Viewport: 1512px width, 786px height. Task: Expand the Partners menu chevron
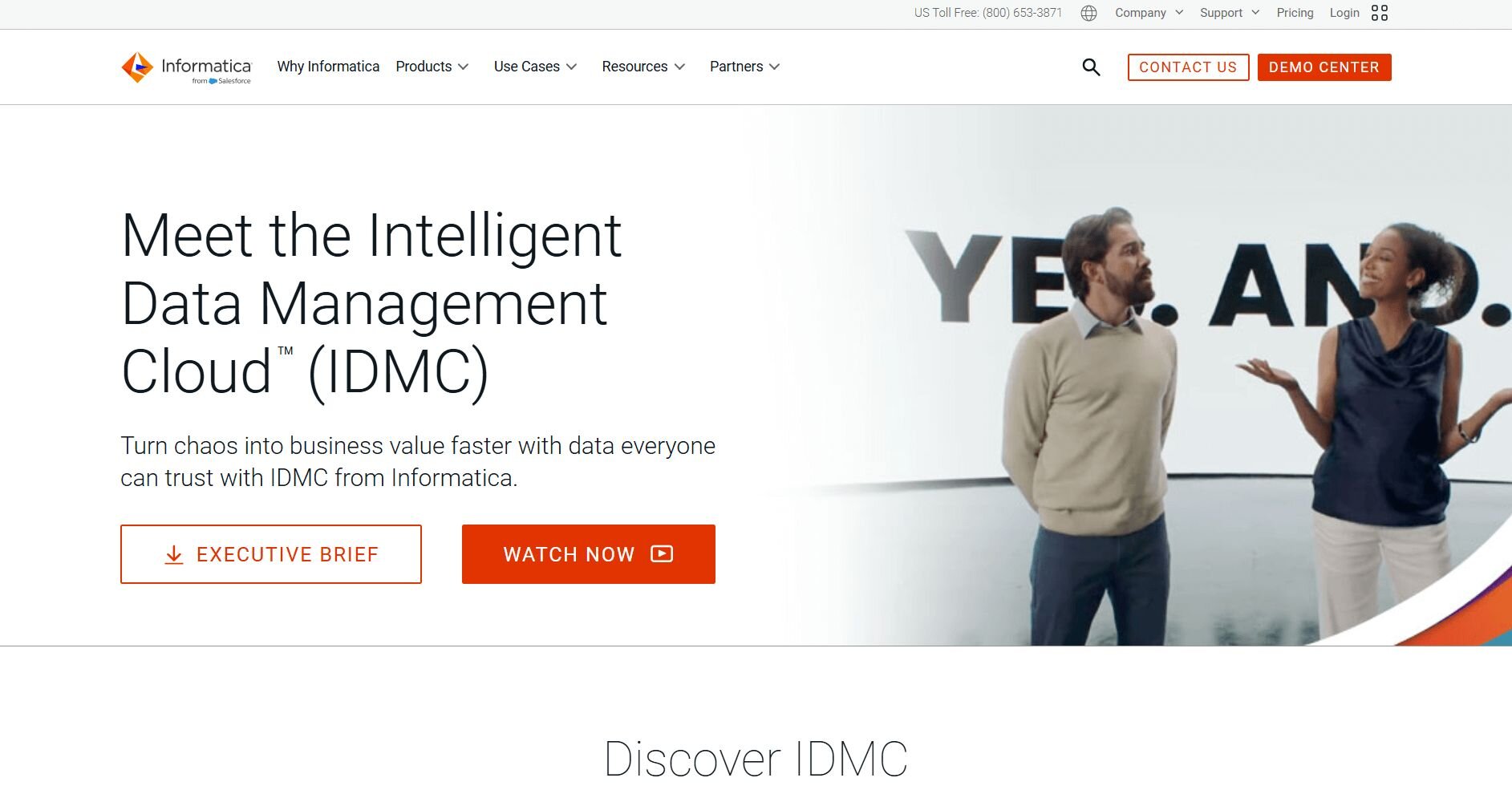point(774,67)
